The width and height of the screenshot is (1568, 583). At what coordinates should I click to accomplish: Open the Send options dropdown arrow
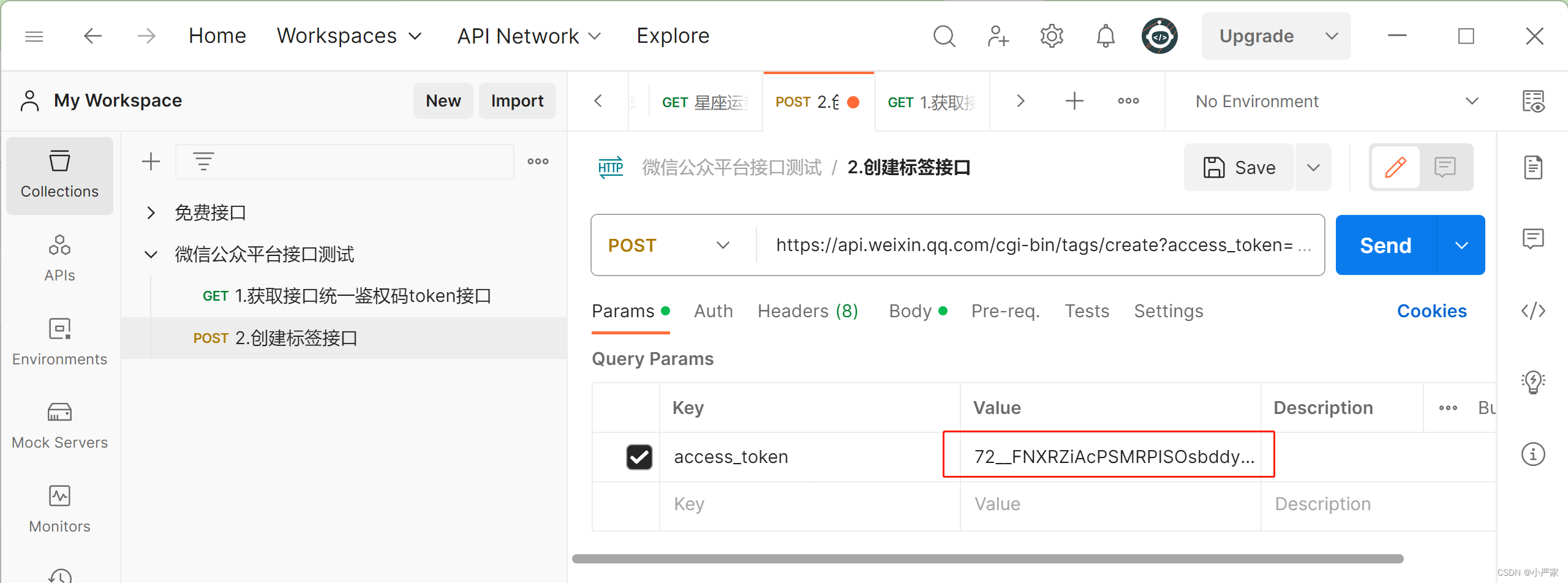(x=1461, y=246)
